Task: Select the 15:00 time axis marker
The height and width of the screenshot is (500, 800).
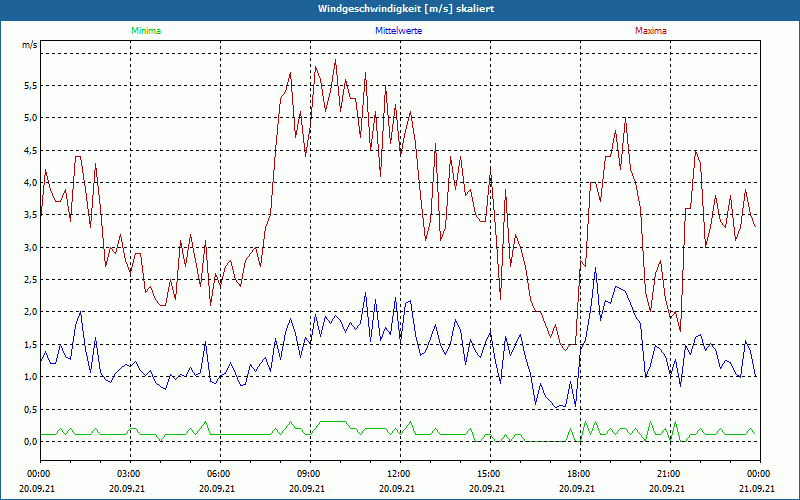Action: [x=488, y=474]
